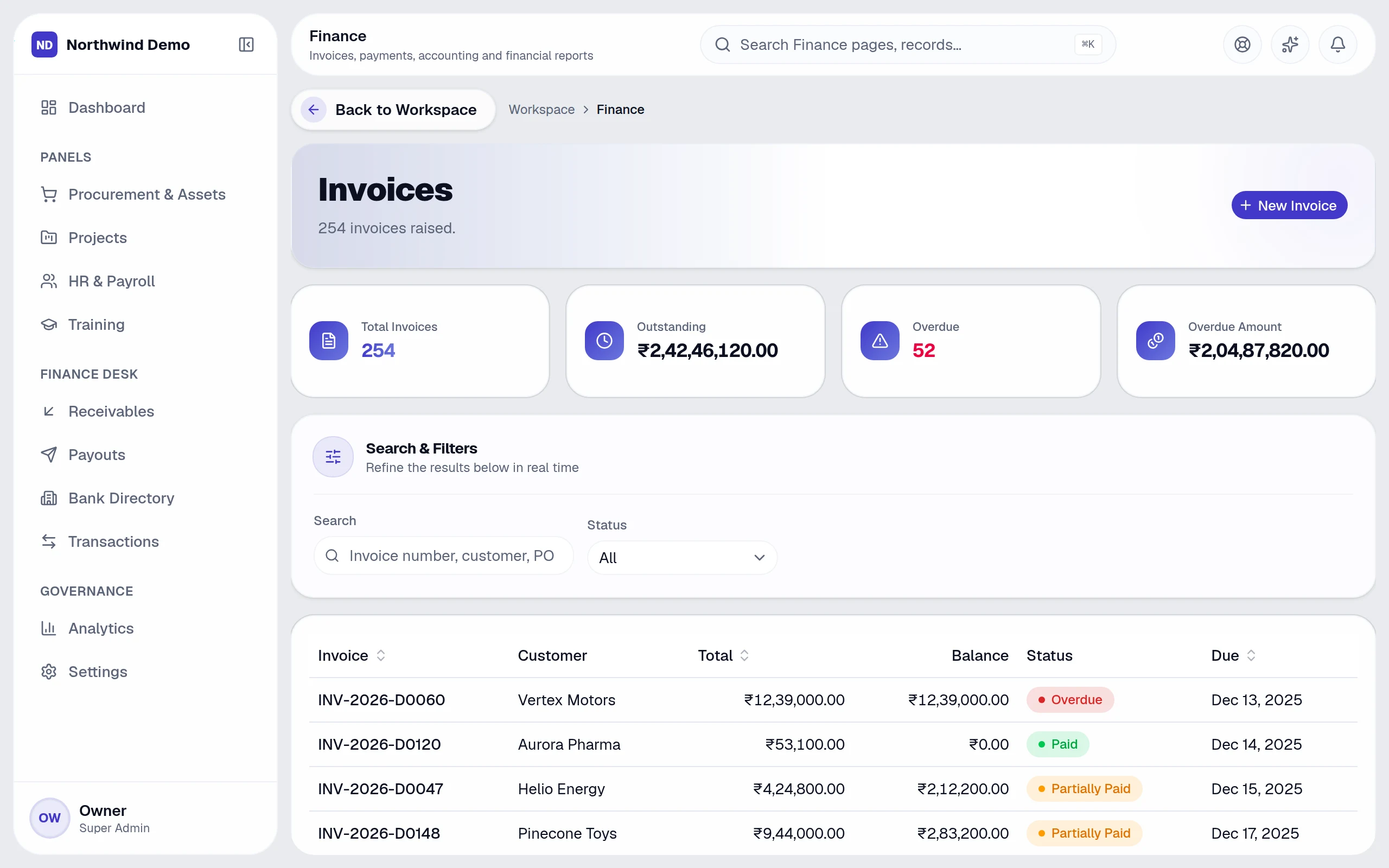Focus the Search Finance pages field
This screenshot has height=868, width=1389.
pyautogui.click(x=907, y=44)
